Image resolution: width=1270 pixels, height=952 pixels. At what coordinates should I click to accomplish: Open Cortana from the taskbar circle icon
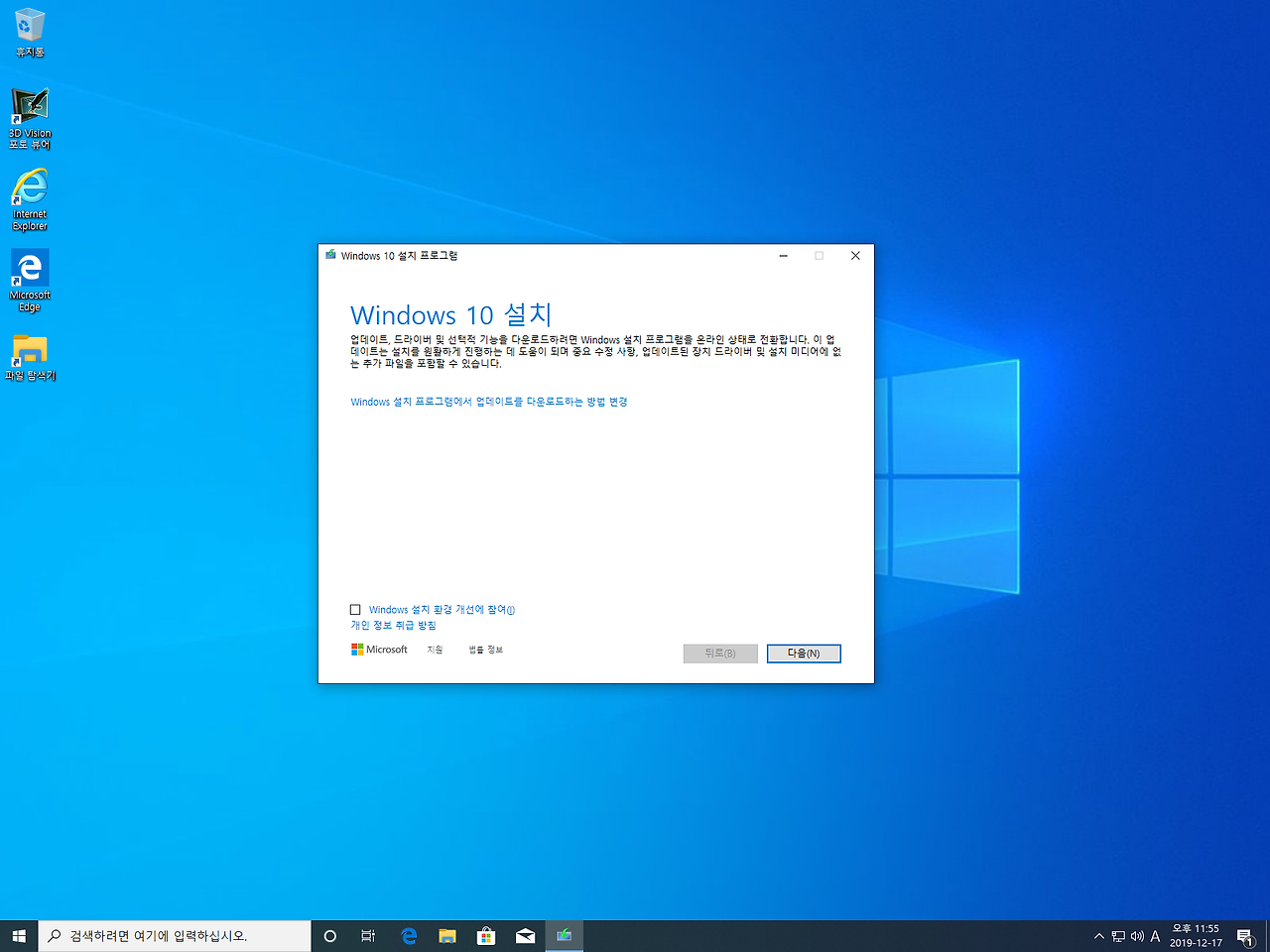330,936
